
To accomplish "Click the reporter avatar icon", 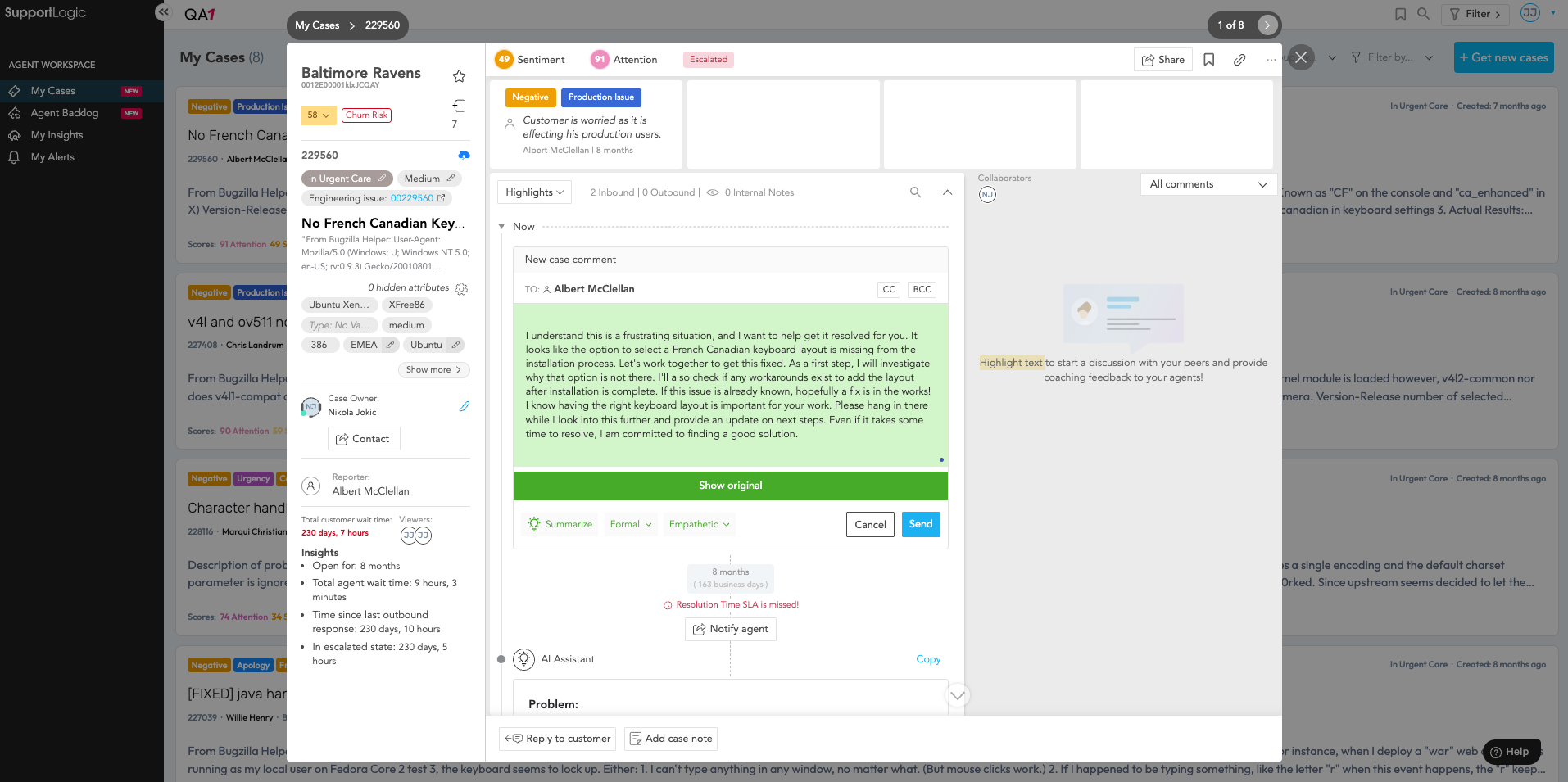I will coord(311,486).
